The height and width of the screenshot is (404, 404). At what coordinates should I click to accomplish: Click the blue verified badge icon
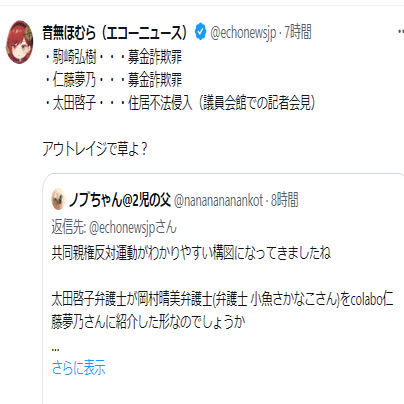200,32
